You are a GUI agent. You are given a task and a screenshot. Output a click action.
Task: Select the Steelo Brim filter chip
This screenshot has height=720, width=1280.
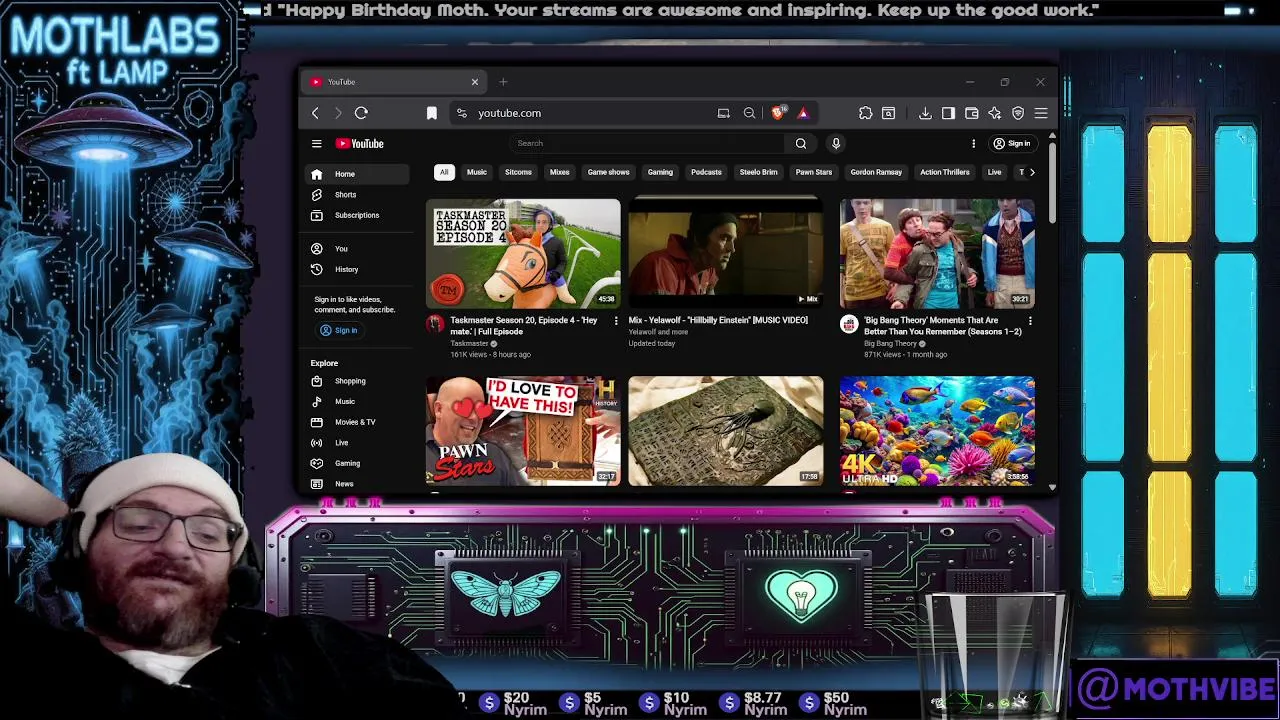coord(758,172)
